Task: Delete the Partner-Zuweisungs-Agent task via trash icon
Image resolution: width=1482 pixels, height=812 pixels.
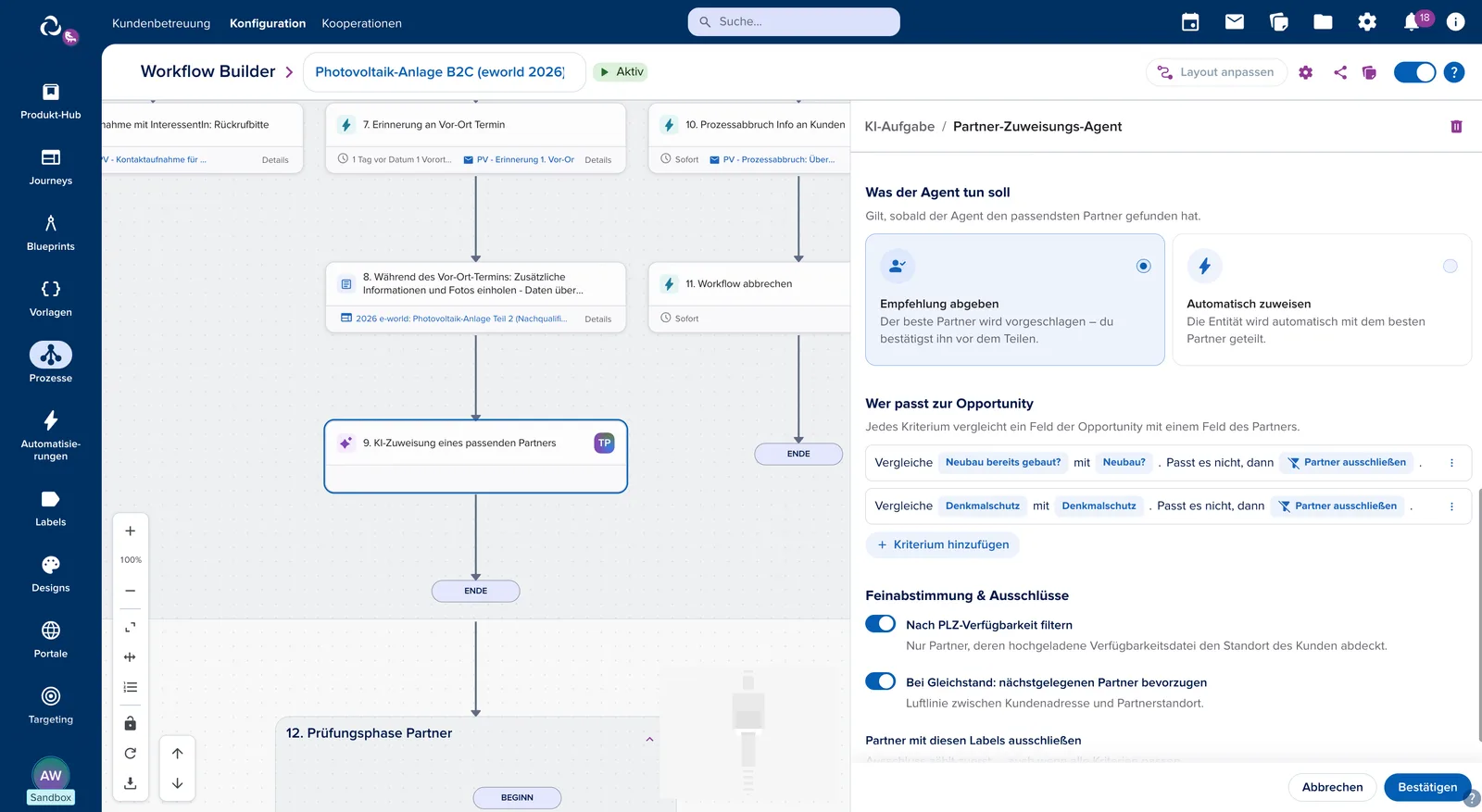Action: click(x=1456, y=127)
